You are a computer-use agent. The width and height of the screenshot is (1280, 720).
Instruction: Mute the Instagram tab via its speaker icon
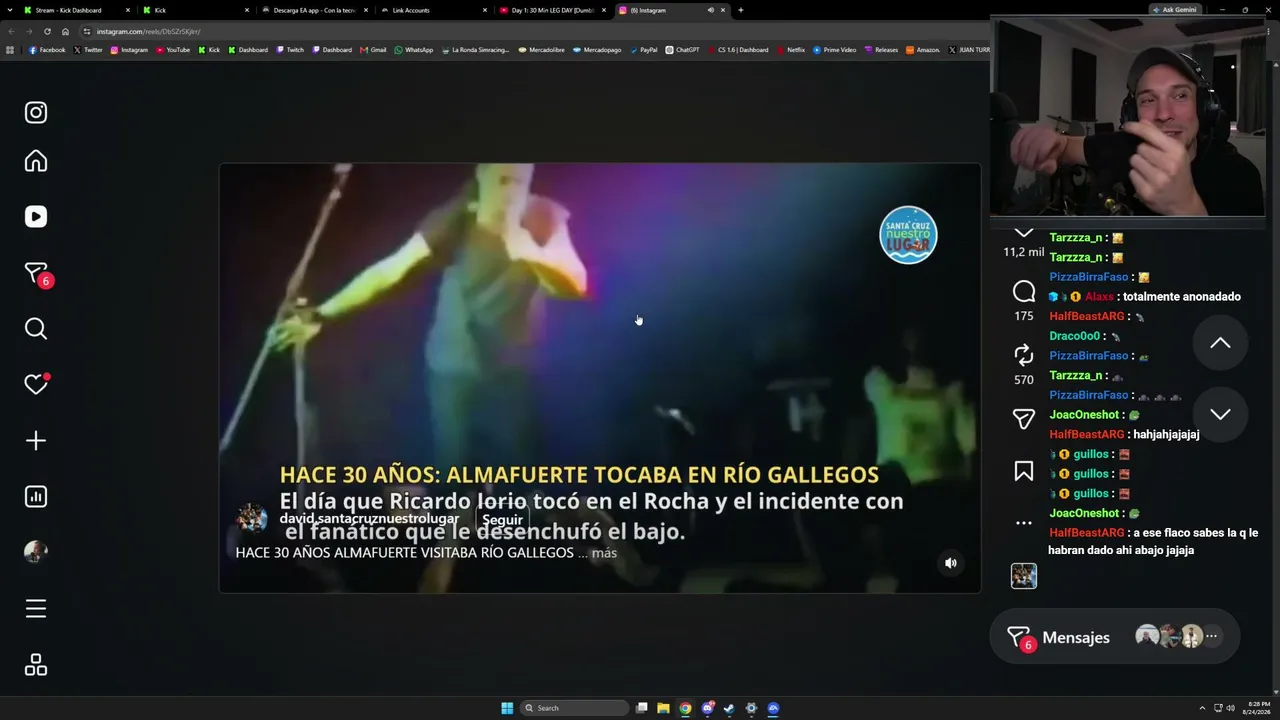[x=710, y=10]
